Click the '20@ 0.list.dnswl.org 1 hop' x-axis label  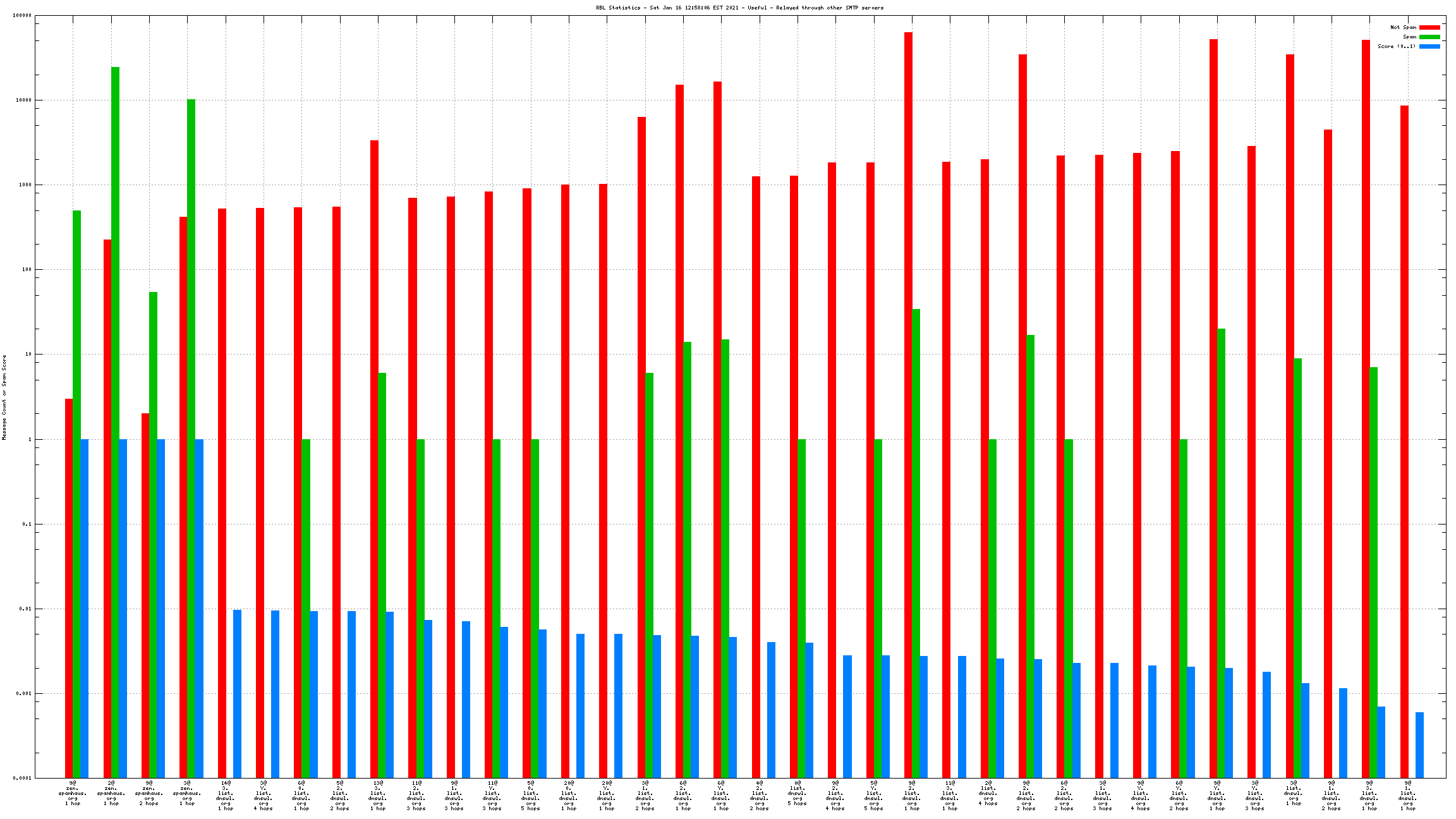tap(569, 795)
